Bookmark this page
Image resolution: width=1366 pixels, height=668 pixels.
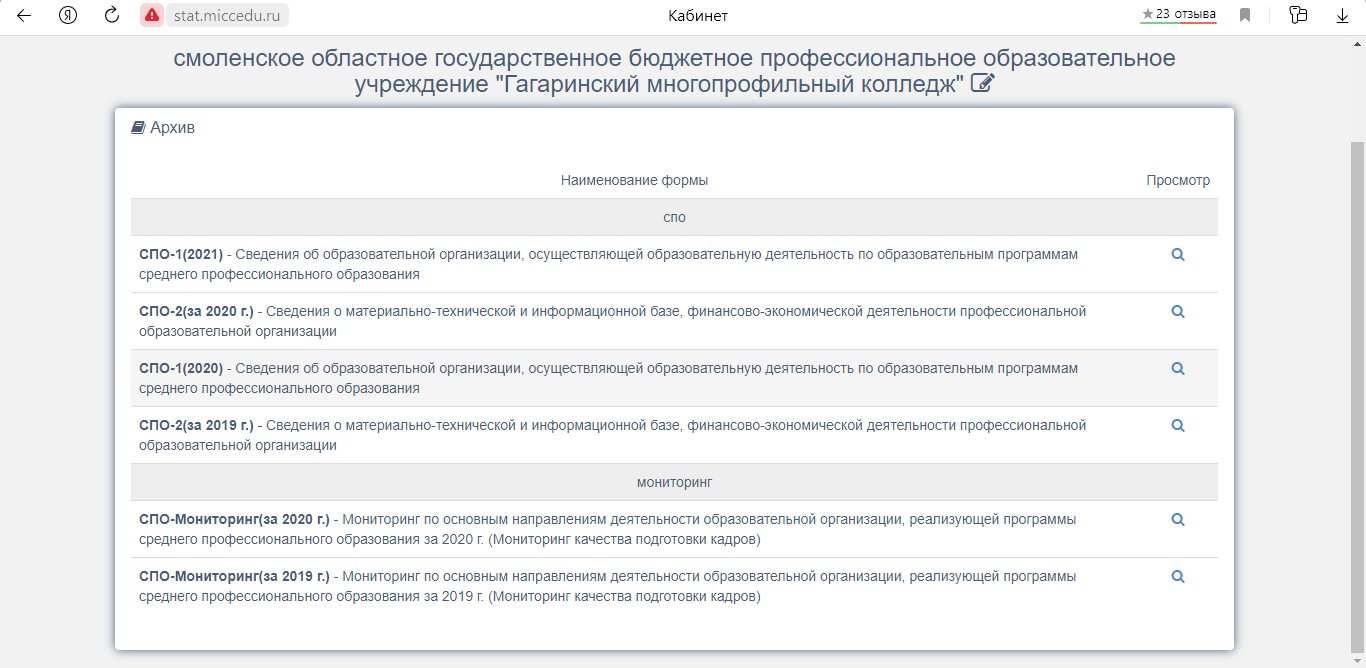coord(1245,15)
